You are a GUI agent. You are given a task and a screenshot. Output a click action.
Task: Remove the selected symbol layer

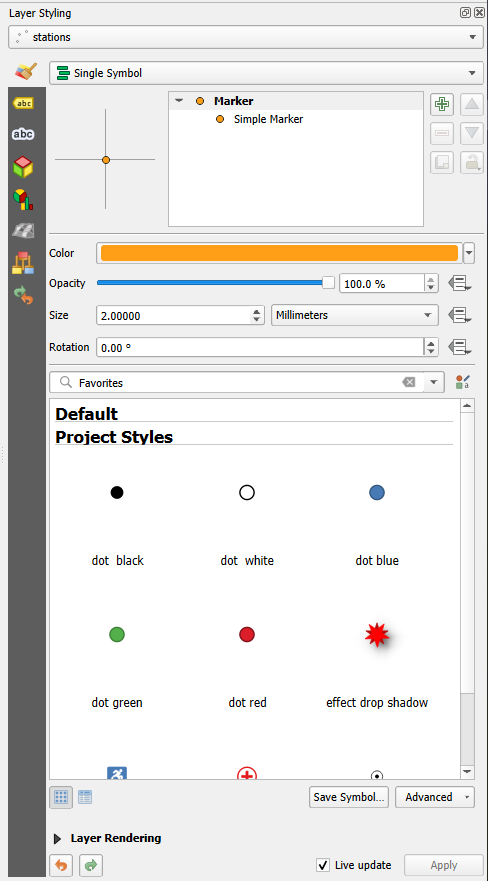pos(442,133)
